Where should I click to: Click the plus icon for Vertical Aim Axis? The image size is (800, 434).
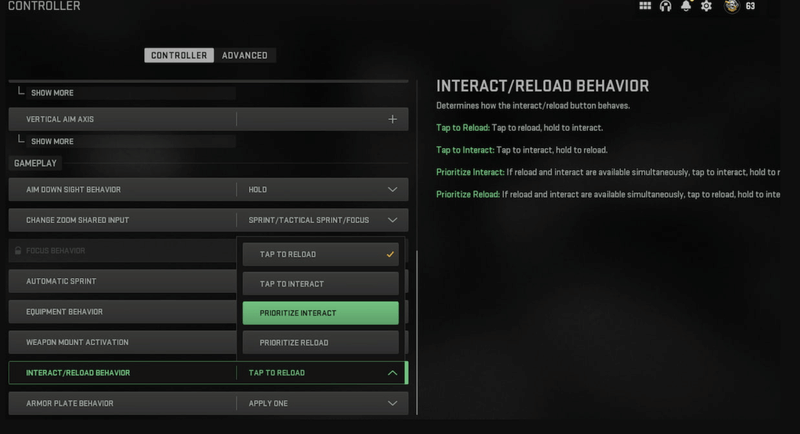[392, 119]
